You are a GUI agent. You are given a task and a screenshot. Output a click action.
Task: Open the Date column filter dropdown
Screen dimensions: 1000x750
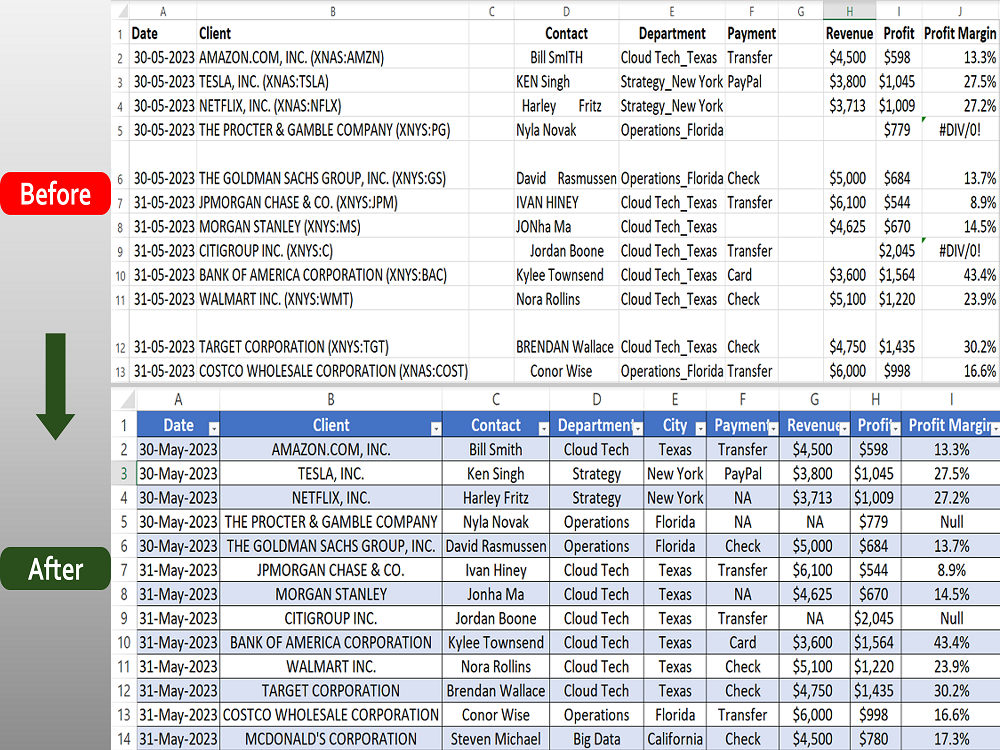(214, 429)
